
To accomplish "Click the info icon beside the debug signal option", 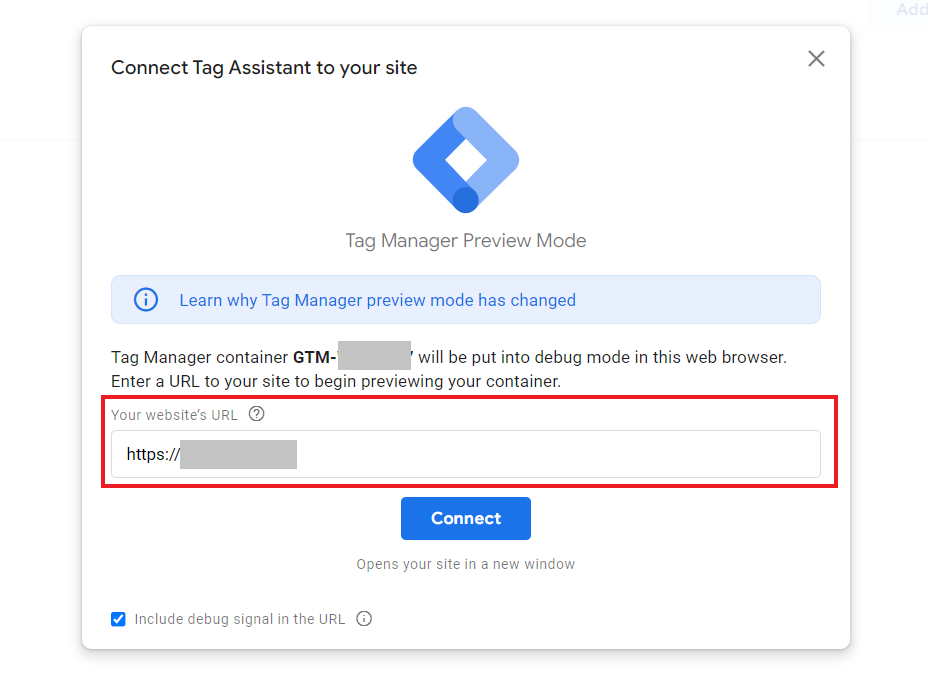I will point(364,619).
